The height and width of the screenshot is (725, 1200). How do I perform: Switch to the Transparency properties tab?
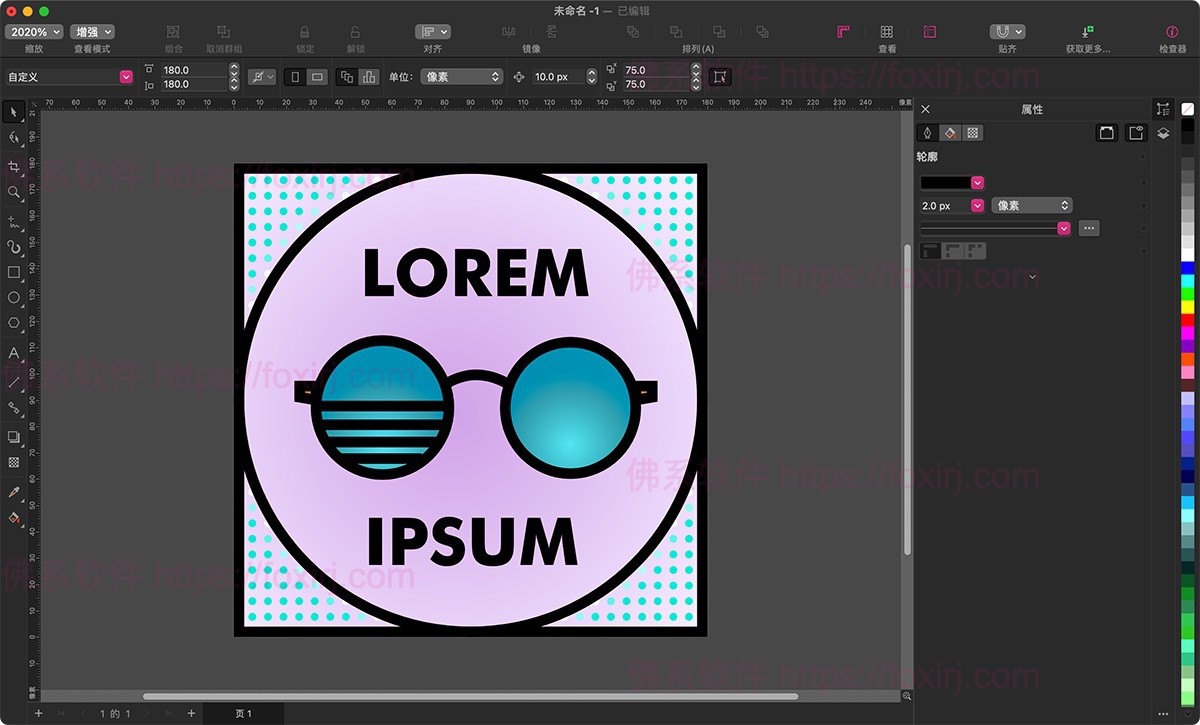click(973, 132)
